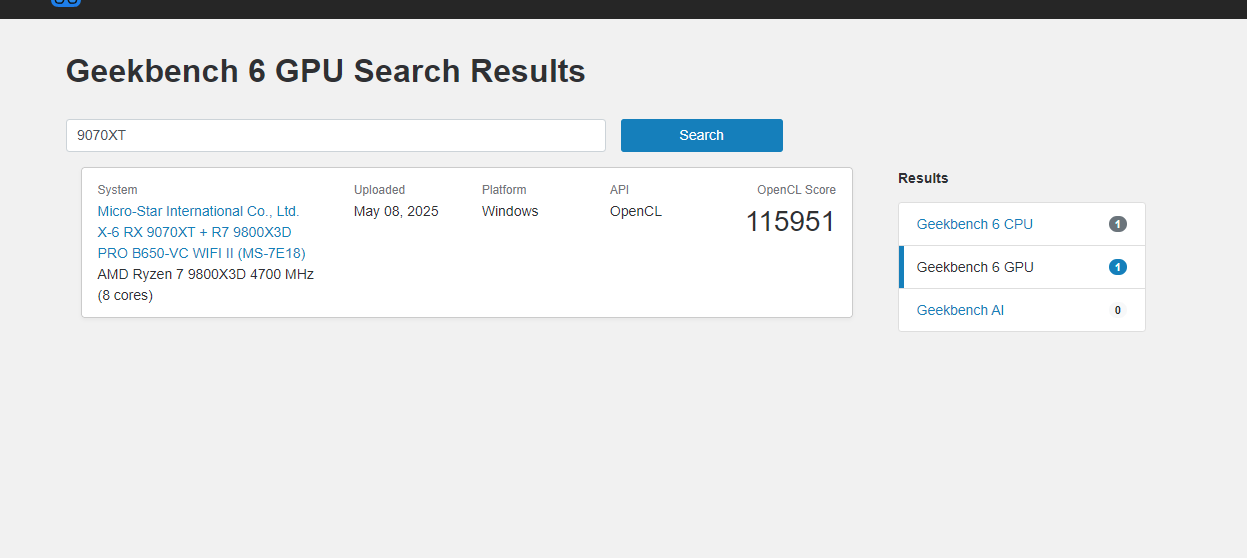Click the blue Search button
This screenshot has width=1247, height=558.
coord(701,135)
